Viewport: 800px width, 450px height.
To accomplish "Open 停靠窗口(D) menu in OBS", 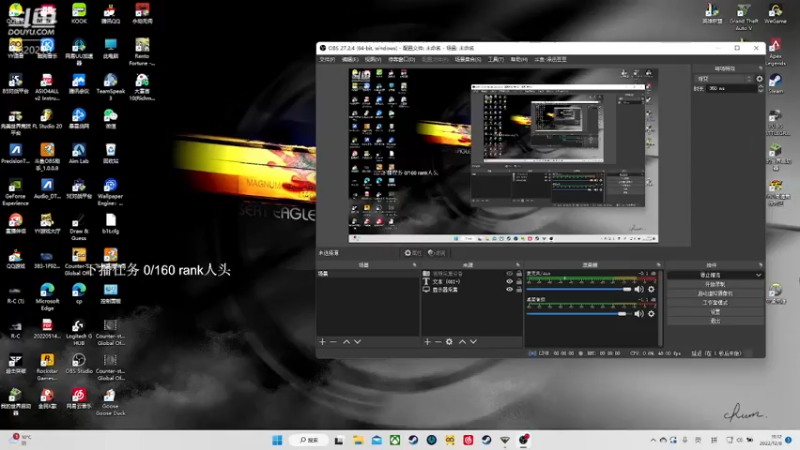I will 402,60.
